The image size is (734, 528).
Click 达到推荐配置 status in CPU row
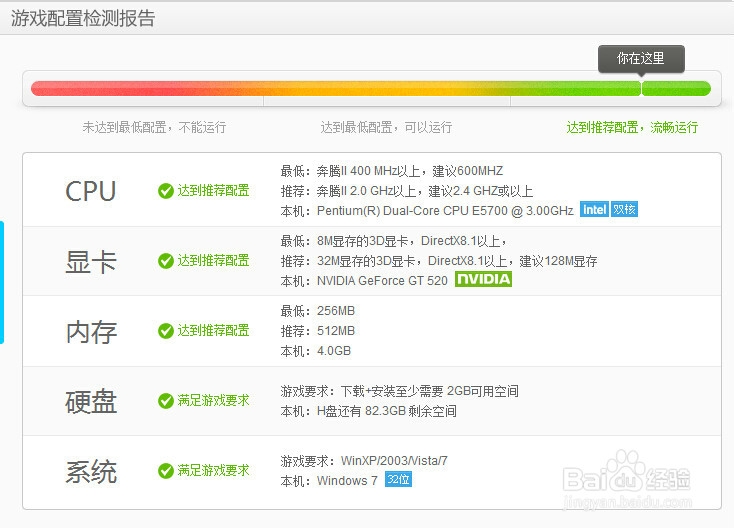click(213, 191)
